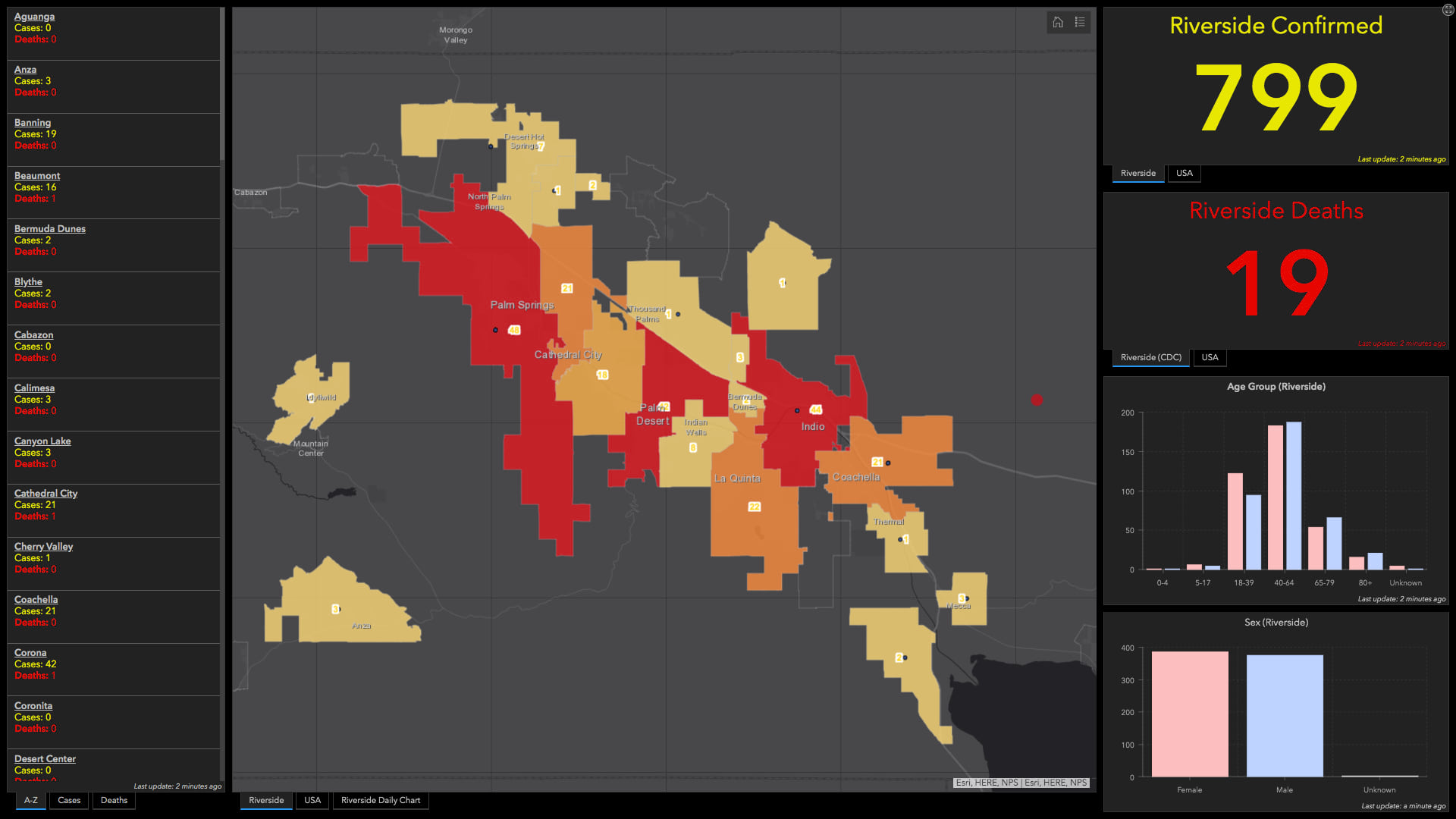
Task: Select the USA tab in the deaths panel
Action: 1210,357
